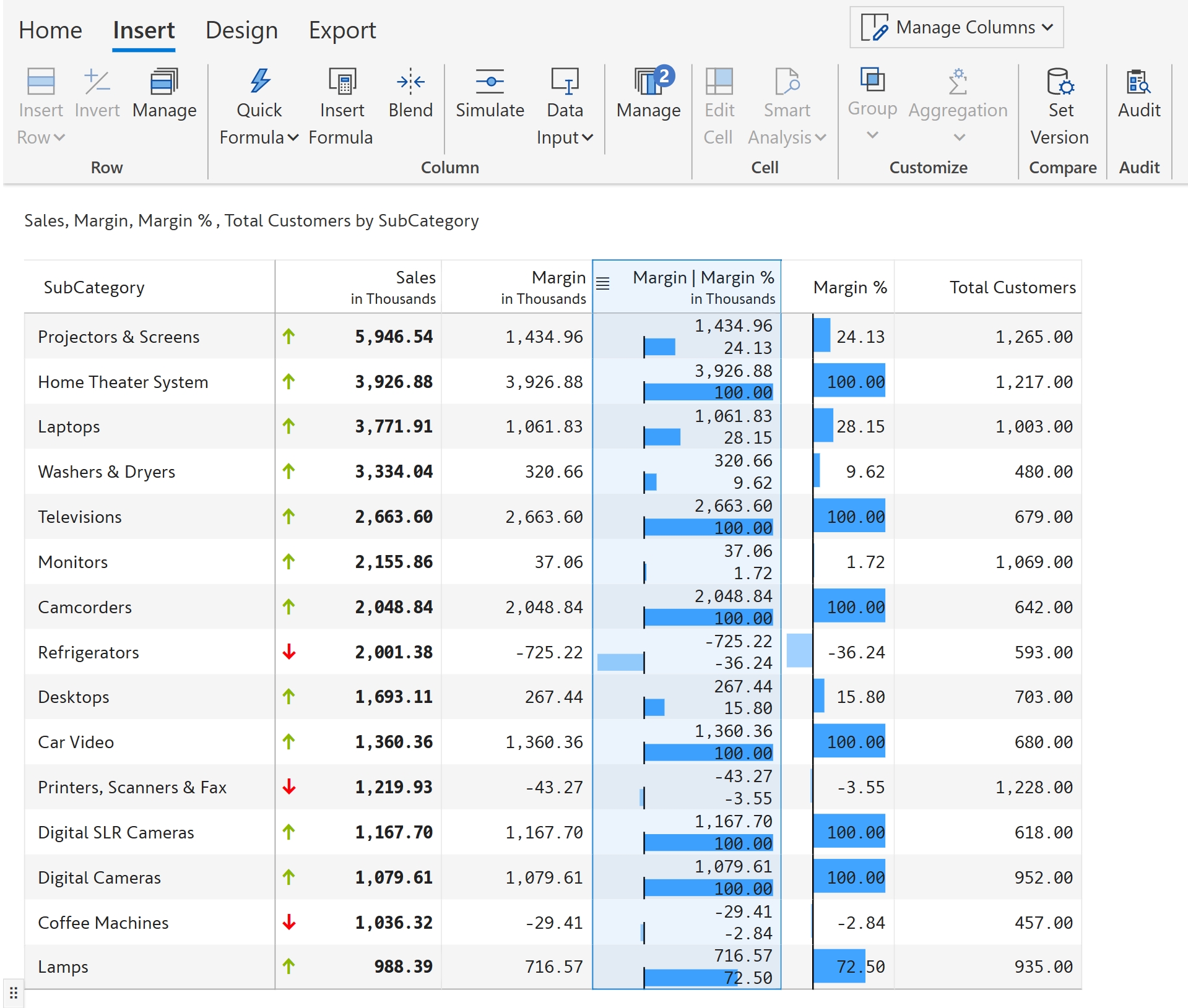1188x1008 pixels.
Task: Click the Insert Formula calculator icon
Action: coord(342,82)
